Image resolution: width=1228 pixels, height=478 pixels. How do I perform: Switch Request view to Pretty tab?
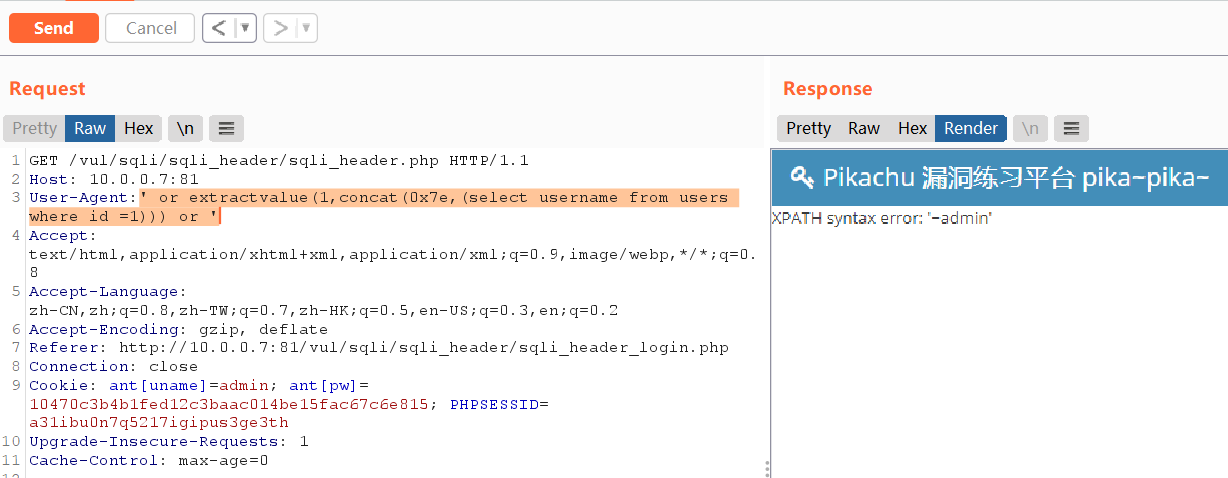tap(35, 128)
